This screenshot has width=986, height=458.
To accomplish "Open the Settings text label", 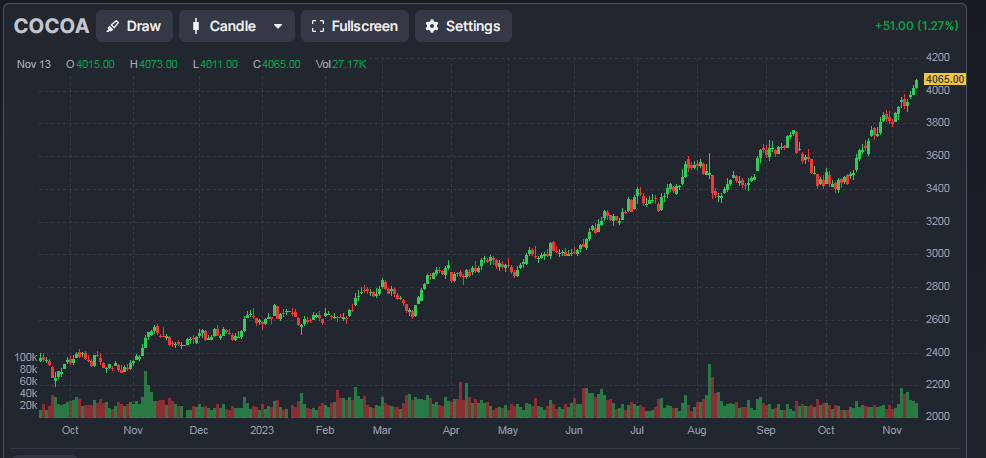I will [x=472, y=26].
